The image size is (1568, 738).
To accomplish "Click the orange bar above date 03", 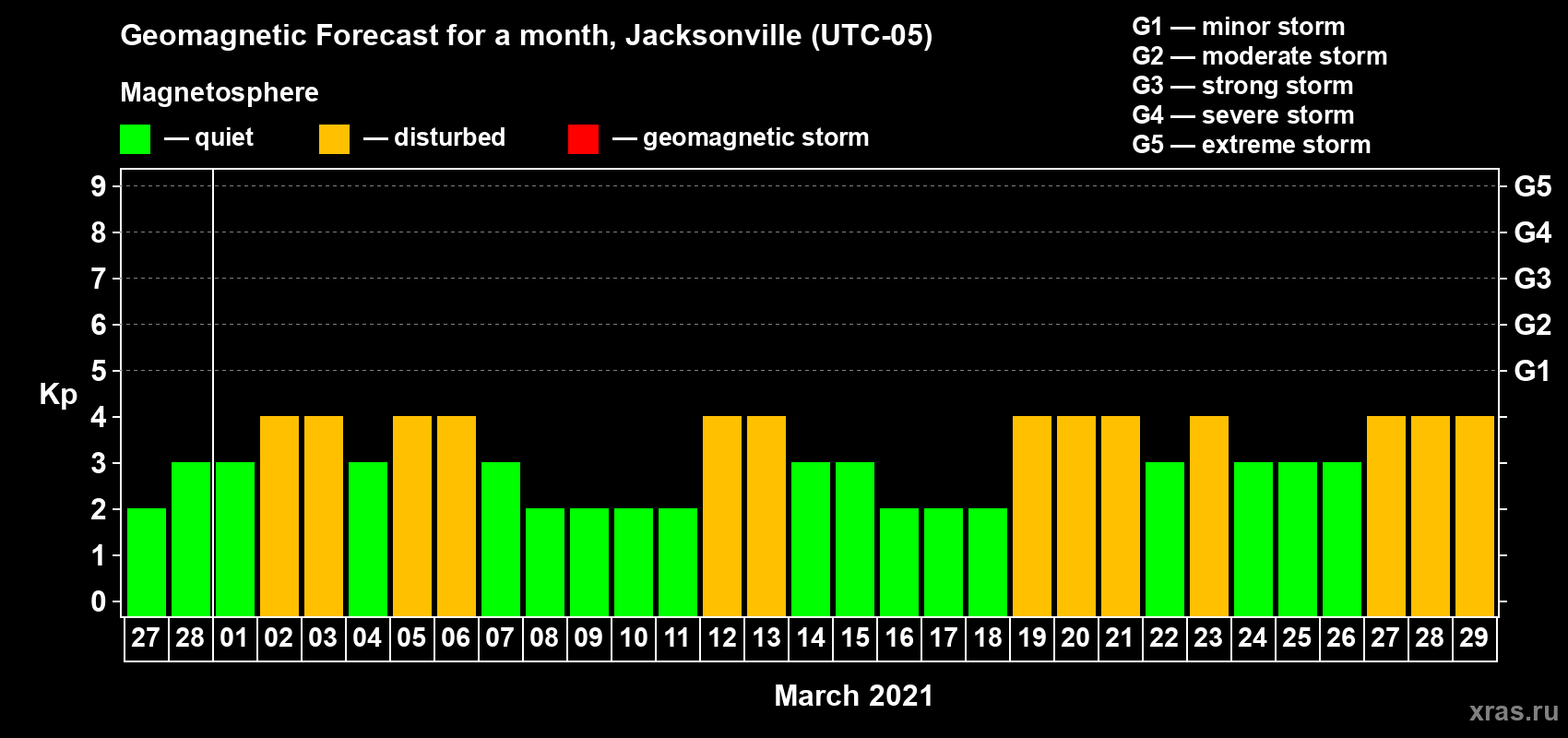I will (x=324, y=517).
